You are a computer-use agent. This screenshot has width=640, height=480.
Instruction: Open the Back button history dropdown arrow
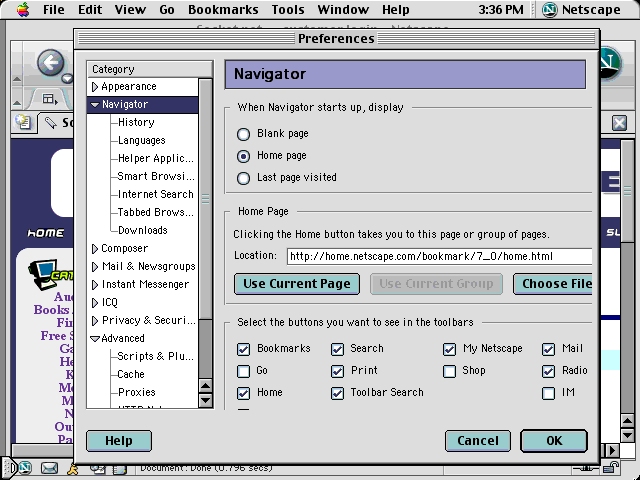coord(67,78)
